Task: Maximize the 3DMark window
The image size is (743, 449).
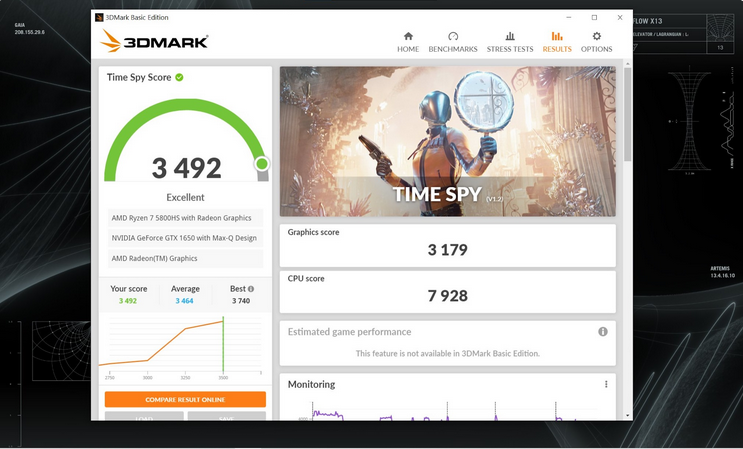Action: (594, 18)
